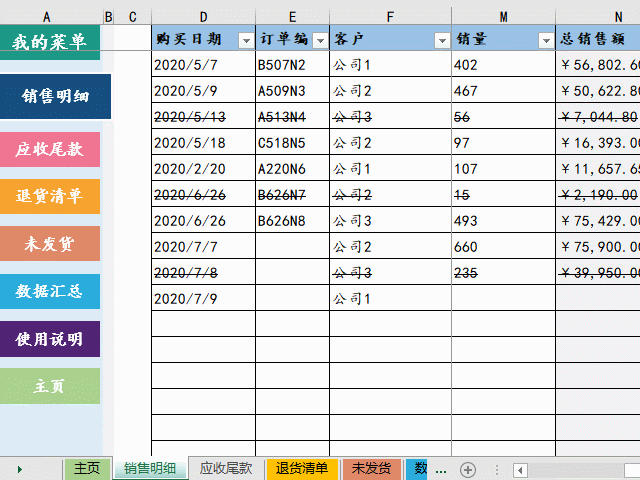Switch to the 主页 sheet tab
Screen dimensions: 640x480
(87, 468)
